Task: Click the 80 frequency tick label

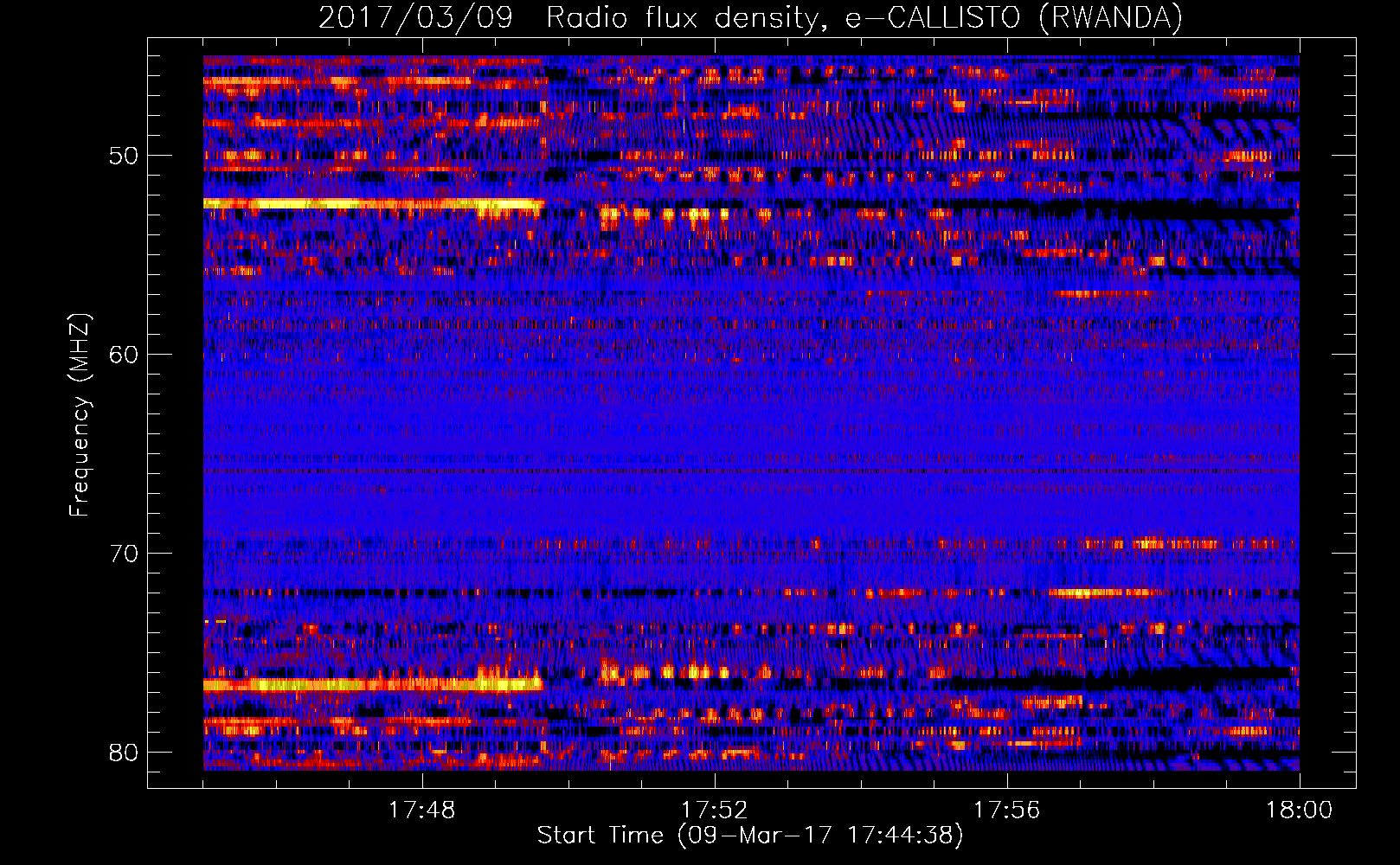Action: 124,752
